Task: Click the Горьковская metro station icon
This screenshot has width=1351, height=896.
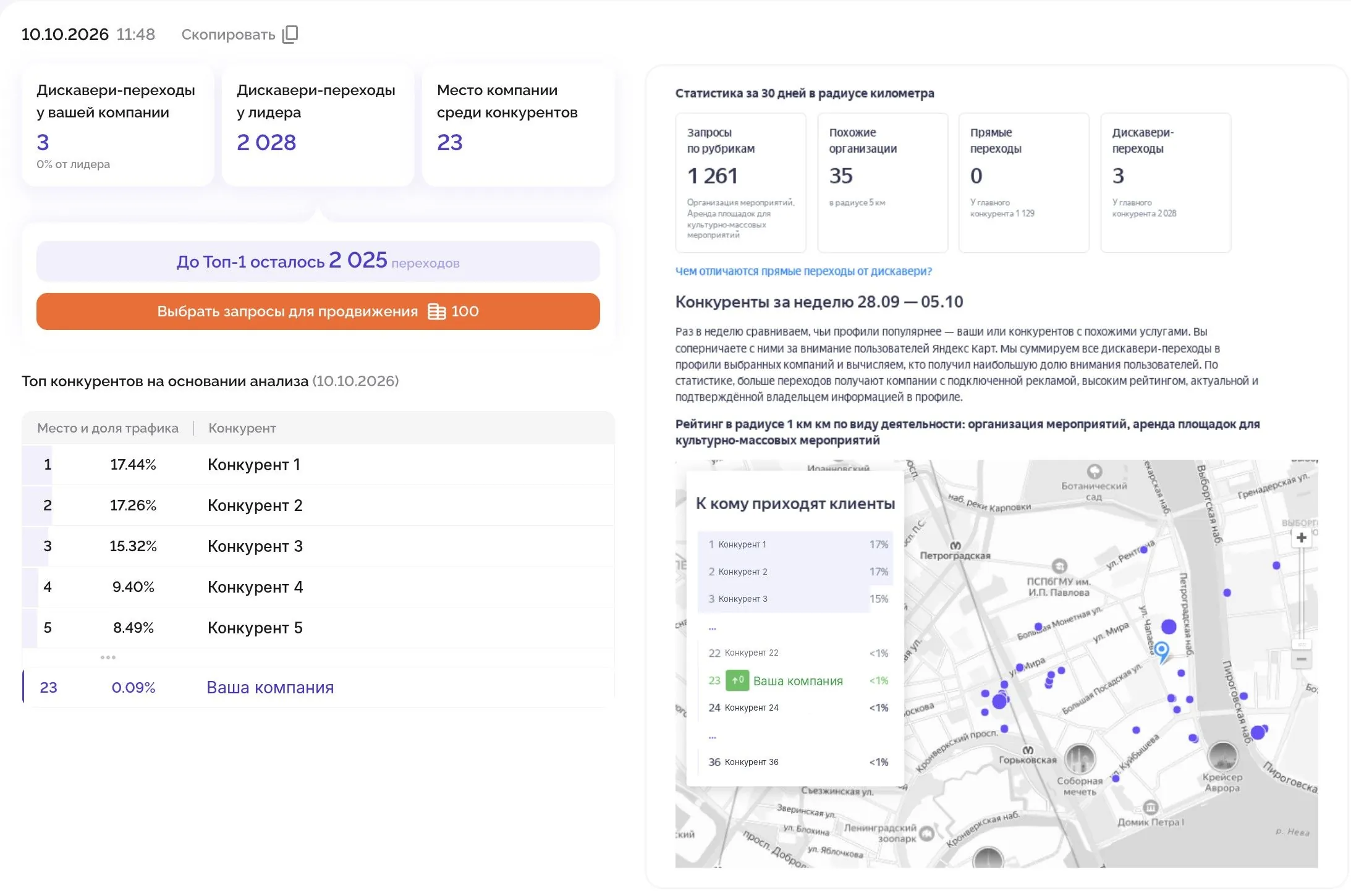Action: click(1028, 750)
